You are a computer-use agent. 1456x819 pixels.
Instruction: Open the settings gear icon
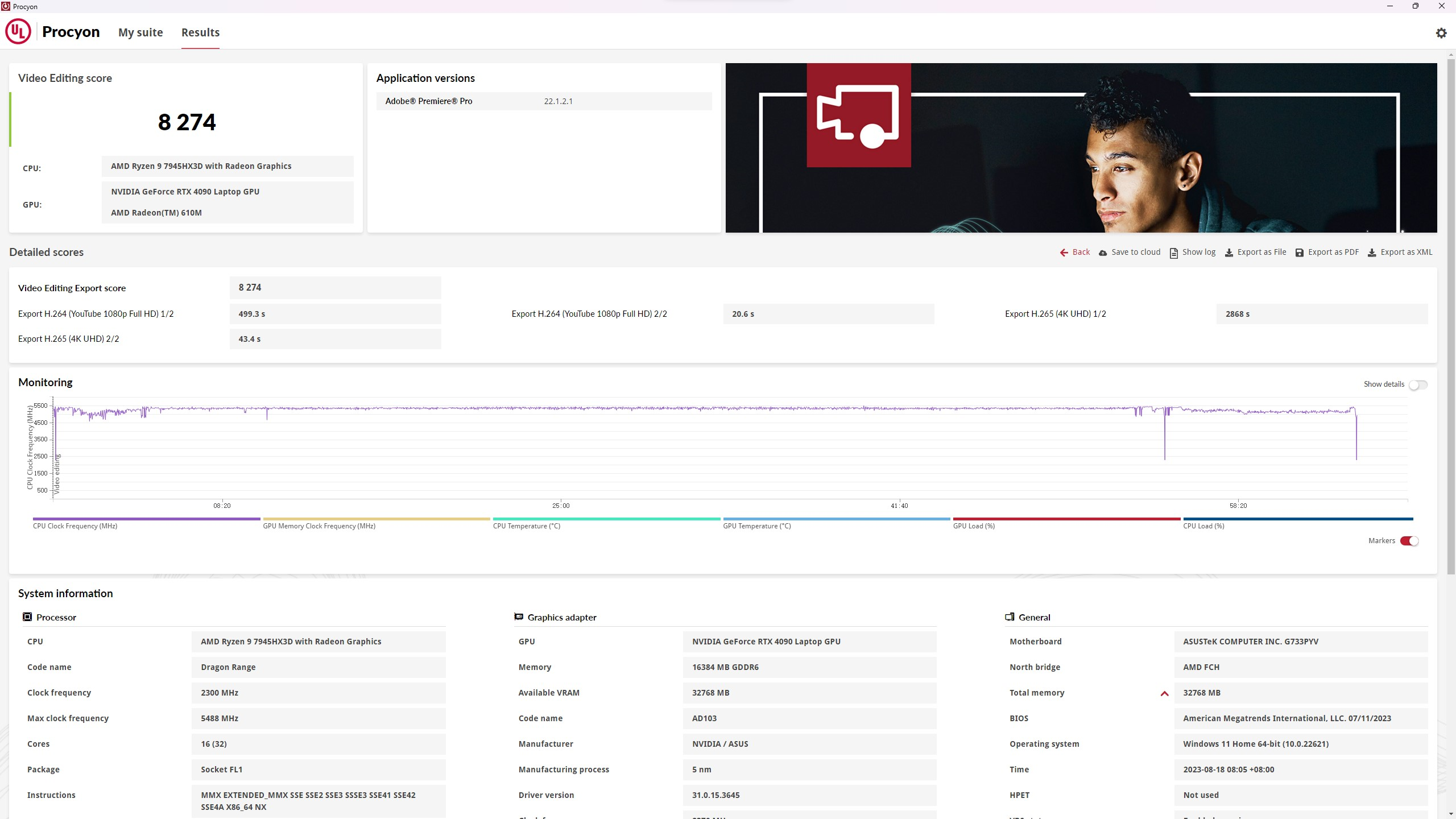coord(1441,33)
